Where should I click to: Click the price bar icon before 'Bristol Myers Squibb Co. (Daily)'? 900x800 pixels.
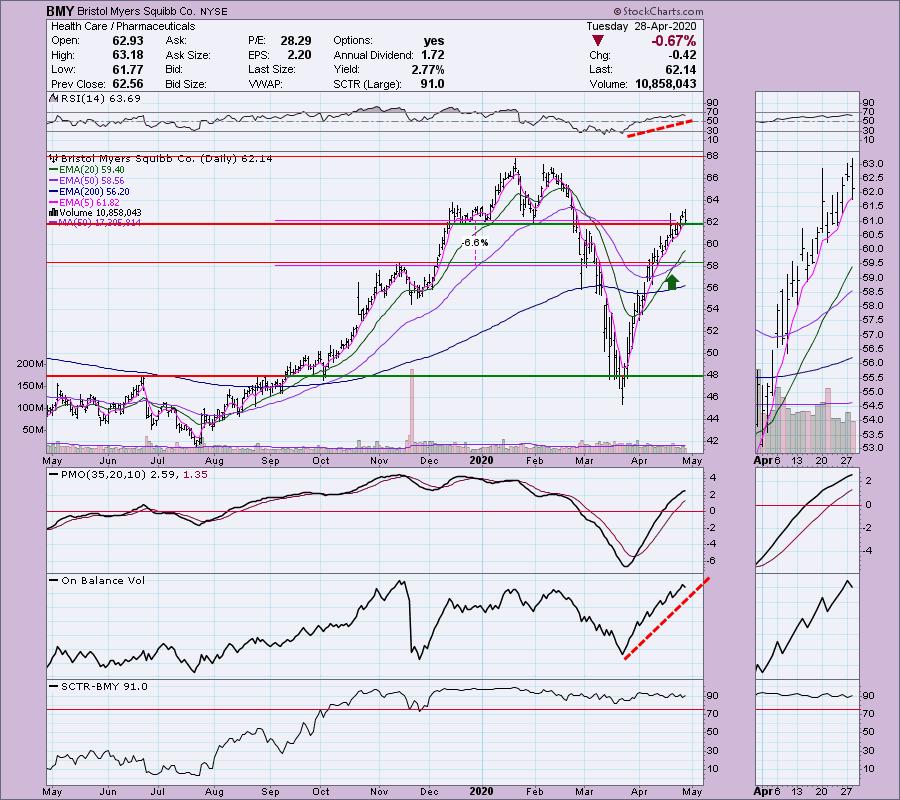(x=54, y=158)
